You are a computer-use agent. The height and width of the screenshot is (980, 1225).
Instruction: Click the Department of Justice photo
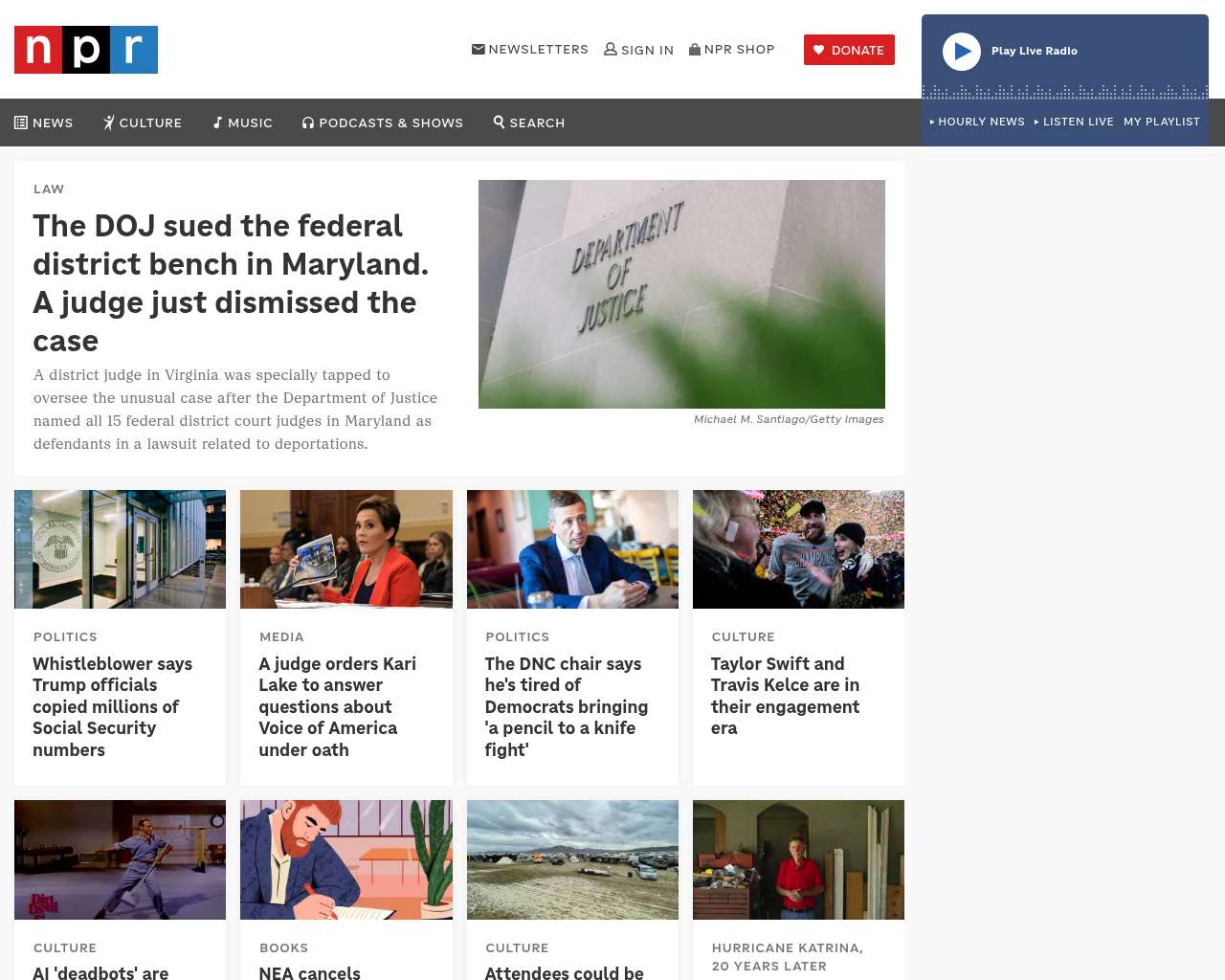(x=681, y=294)
